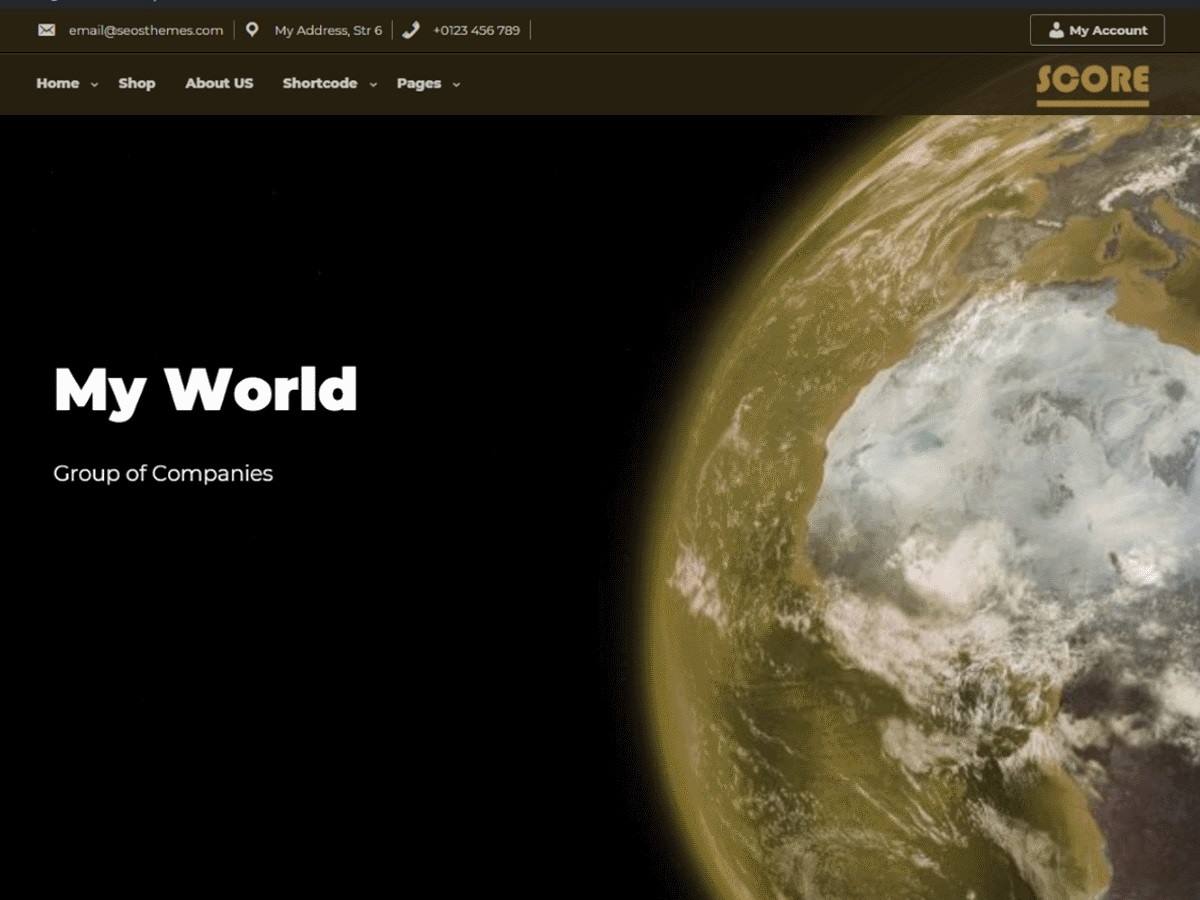Viewport: 1200px width, 900px height.
Task: Click the envelope icon beside the email address
Action: click(46, 30)
